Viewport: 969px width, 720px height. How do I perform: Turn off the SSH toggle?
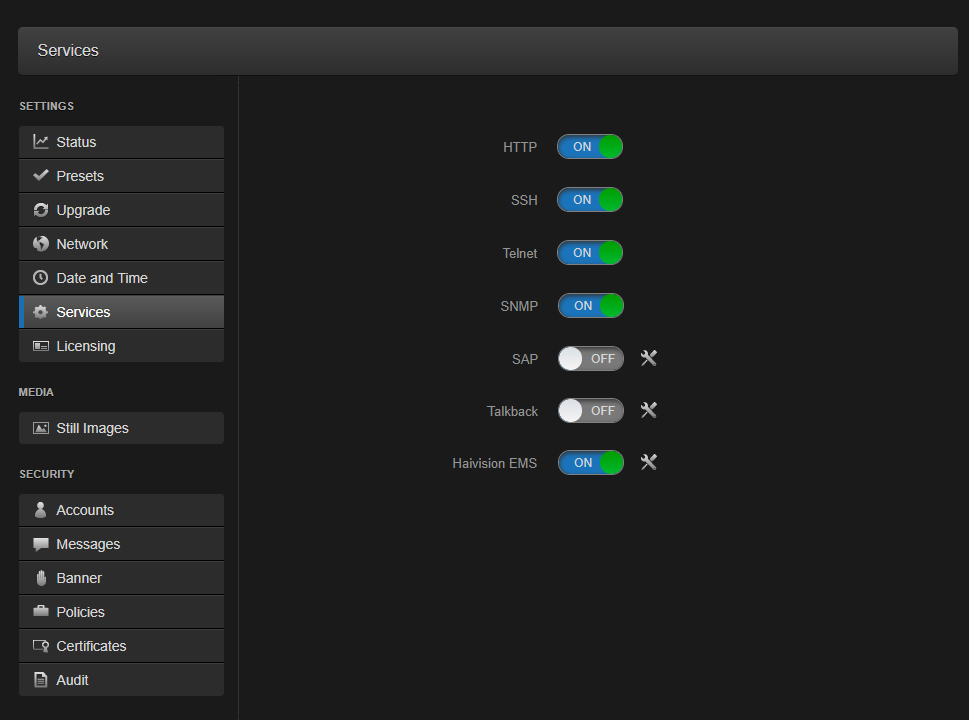click(x=590, y=200)
